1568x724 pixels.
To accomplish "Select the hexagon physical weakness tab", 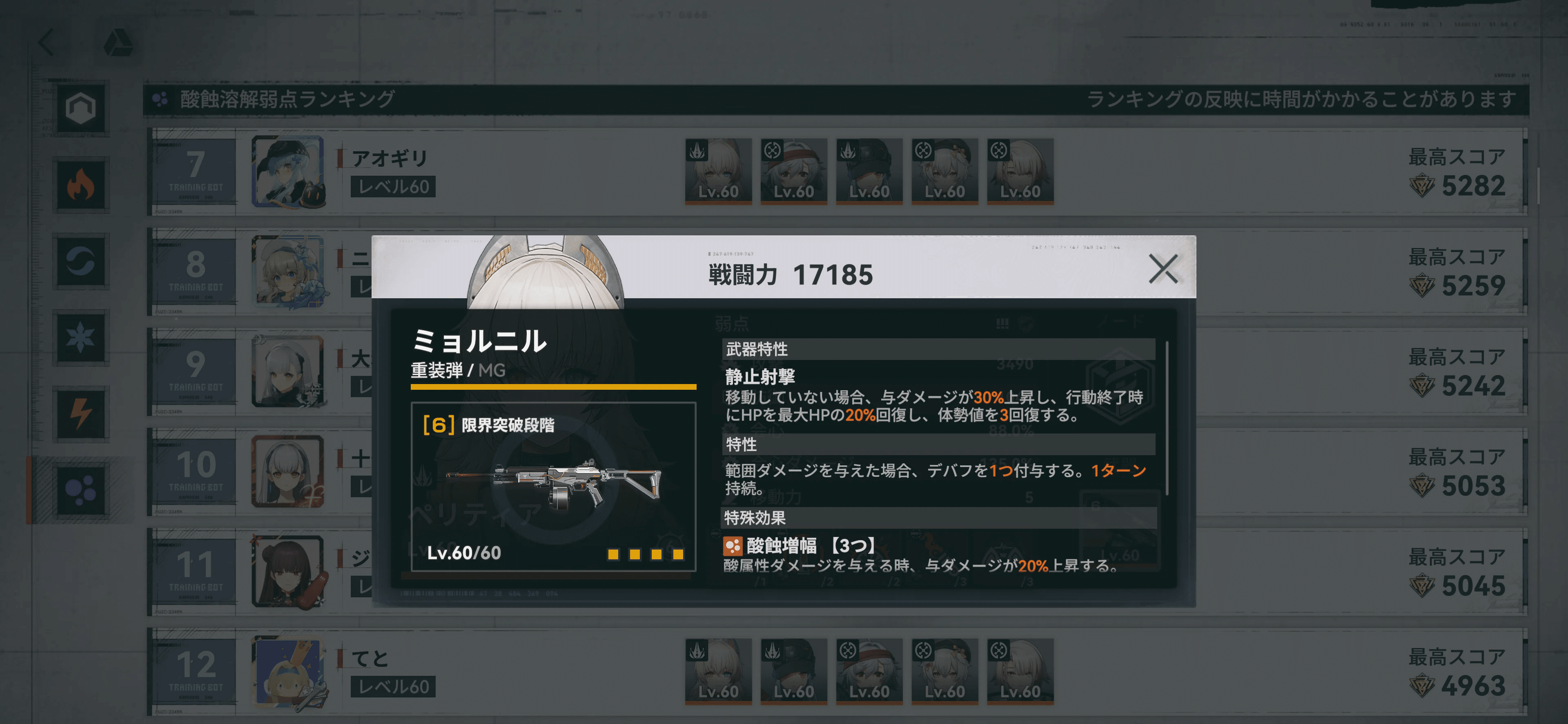I will (81, 108).
